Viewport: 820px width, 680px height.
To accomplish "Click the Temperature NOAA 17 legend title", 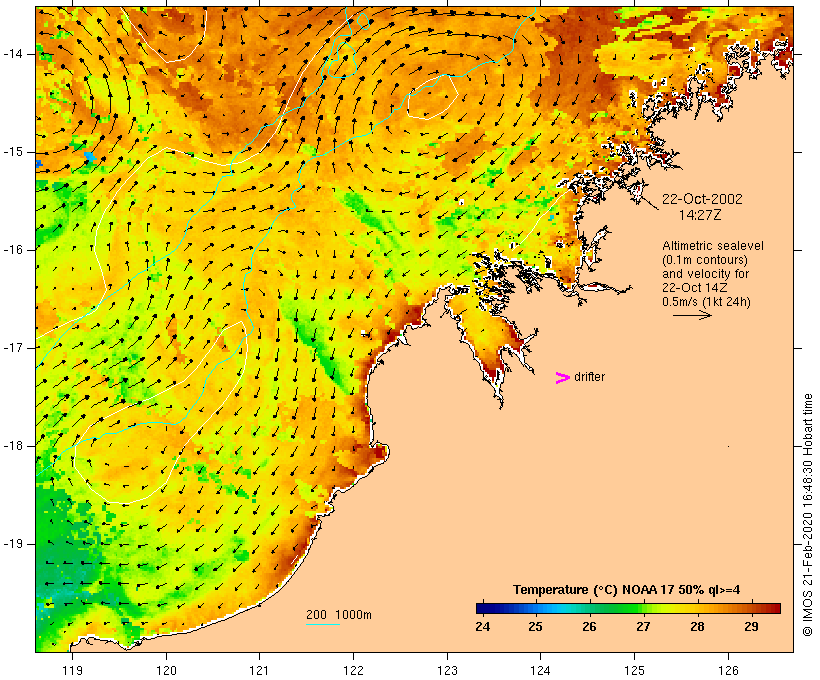I will (627, 590).
